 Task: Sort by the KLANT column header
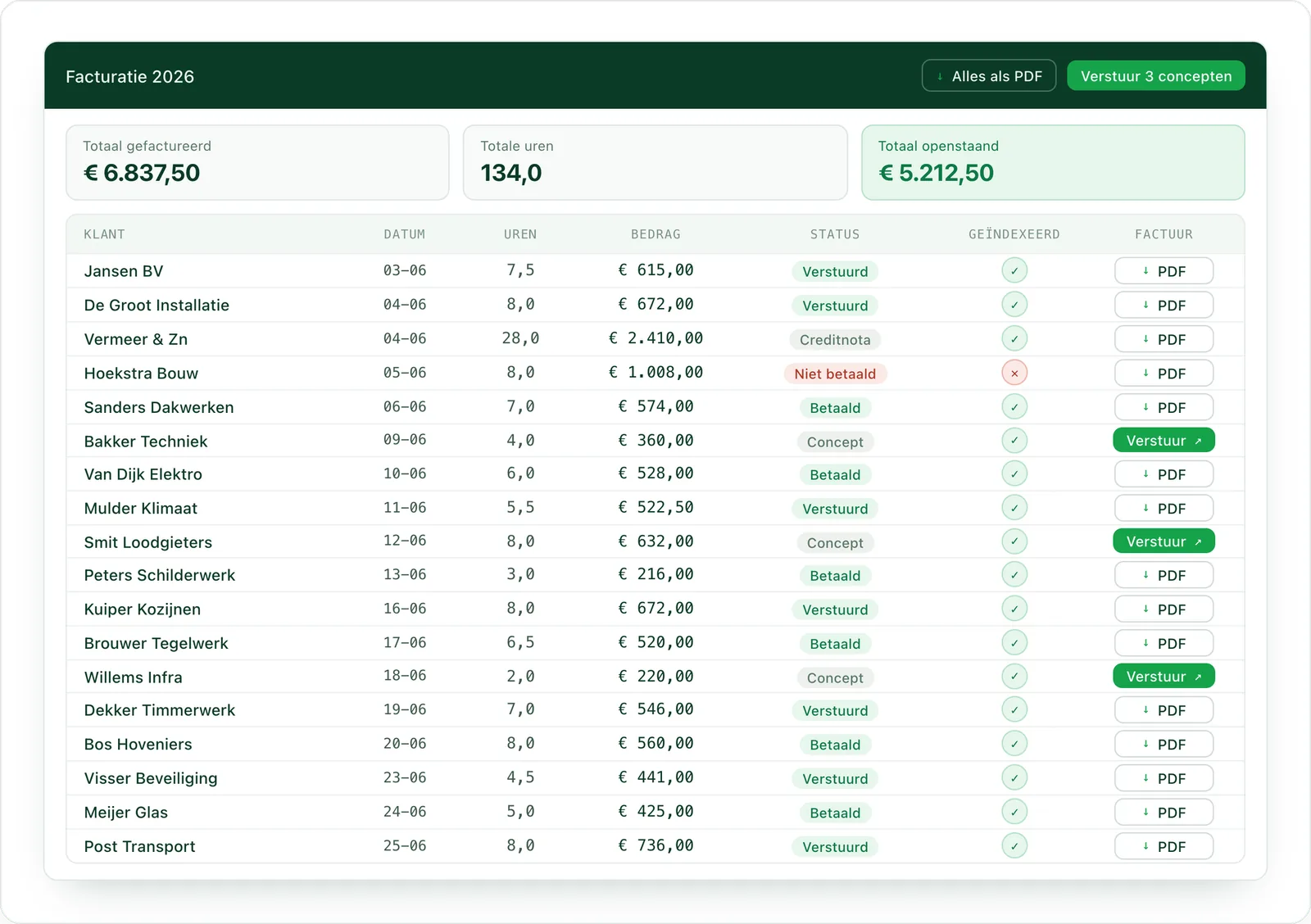(104, 234)
